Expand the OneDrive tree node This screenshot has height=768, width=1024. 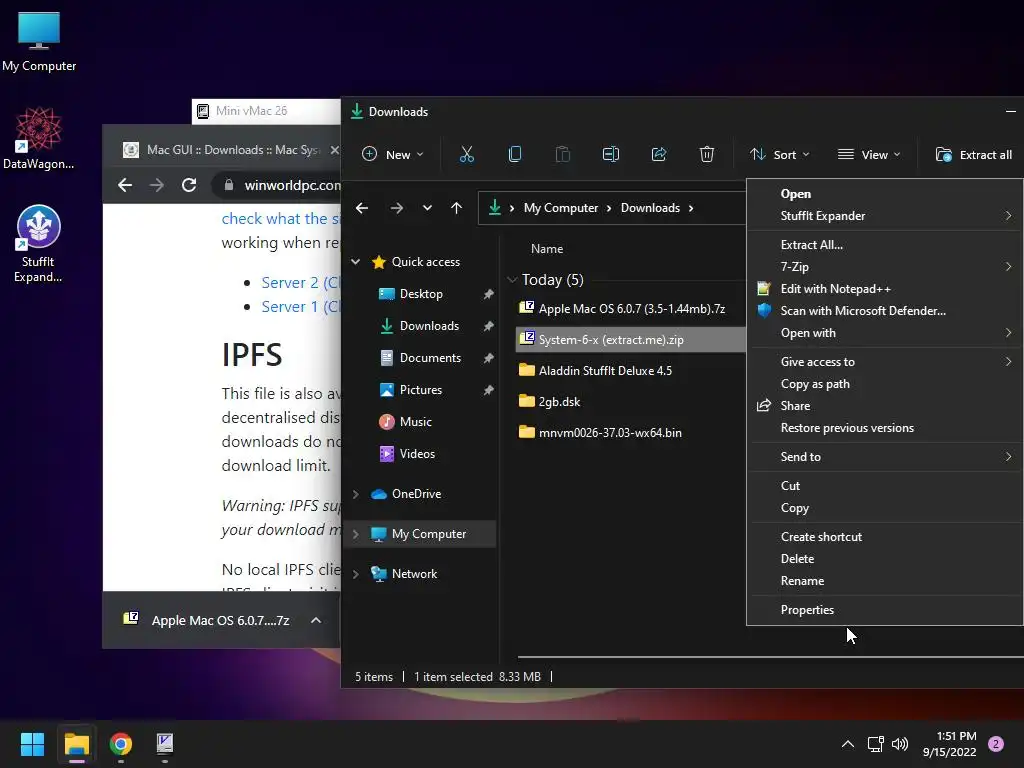click(x=355, y=494)
